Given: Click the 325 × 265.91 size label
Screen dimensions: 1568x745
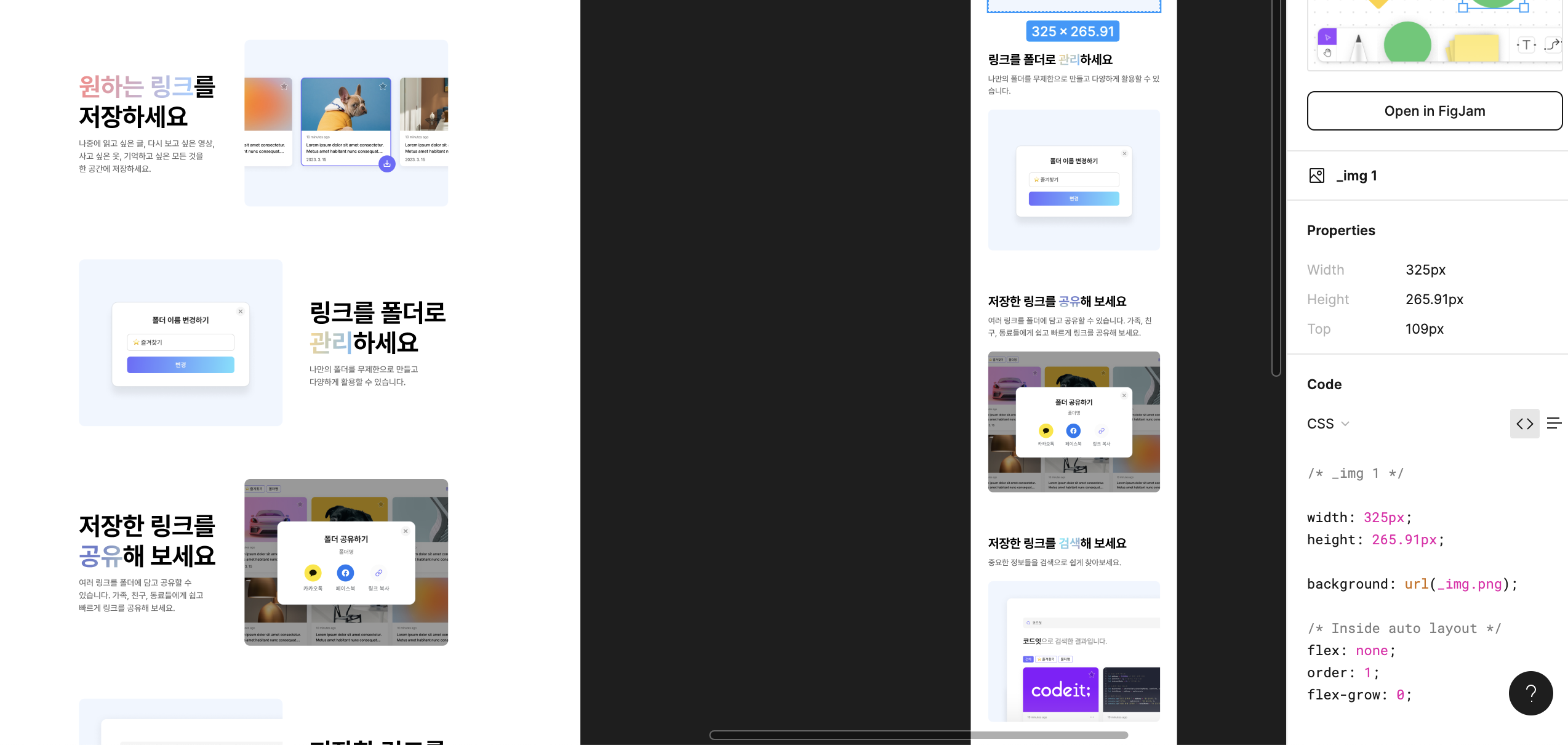Looking at the screenshot, I should click(1073, 31).
